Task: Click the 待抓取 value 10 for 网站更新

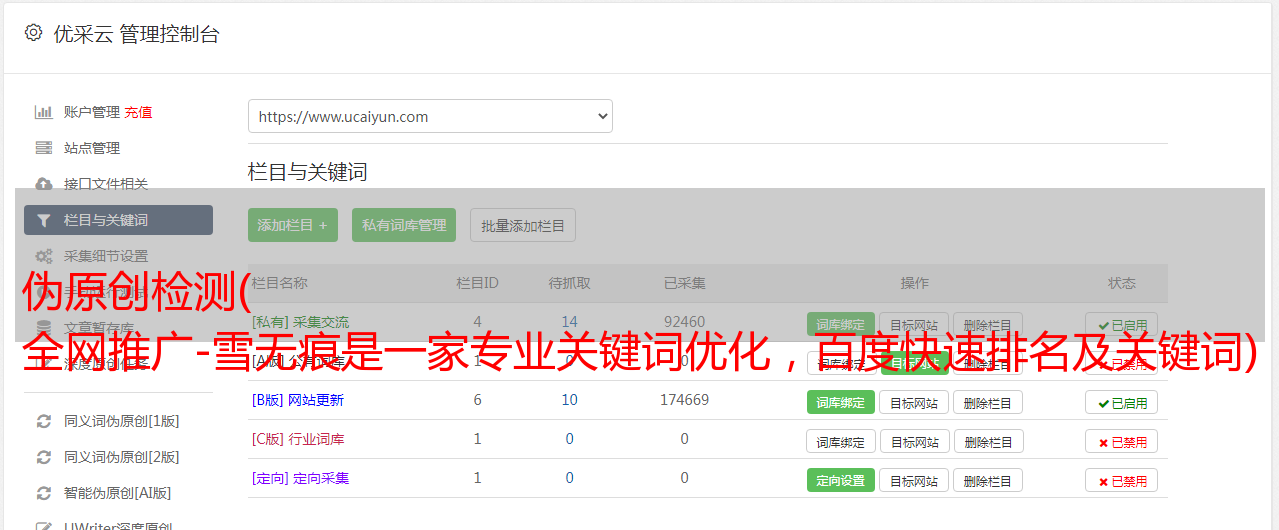Action: [x=569, y=400]
